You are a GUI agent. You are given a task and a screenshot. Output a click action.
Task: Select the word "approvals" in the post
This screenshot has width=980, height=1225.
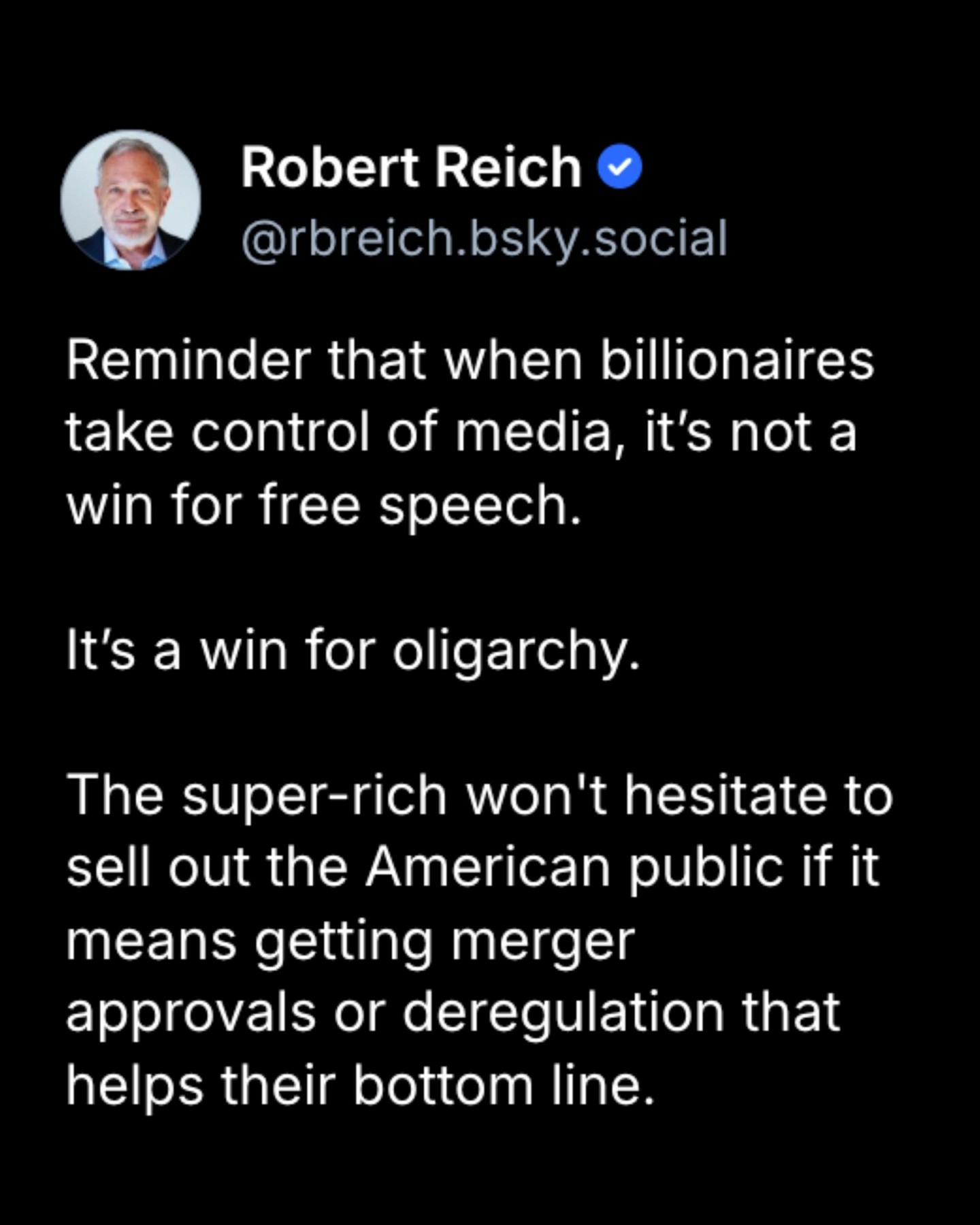(x=191, y=1013)
